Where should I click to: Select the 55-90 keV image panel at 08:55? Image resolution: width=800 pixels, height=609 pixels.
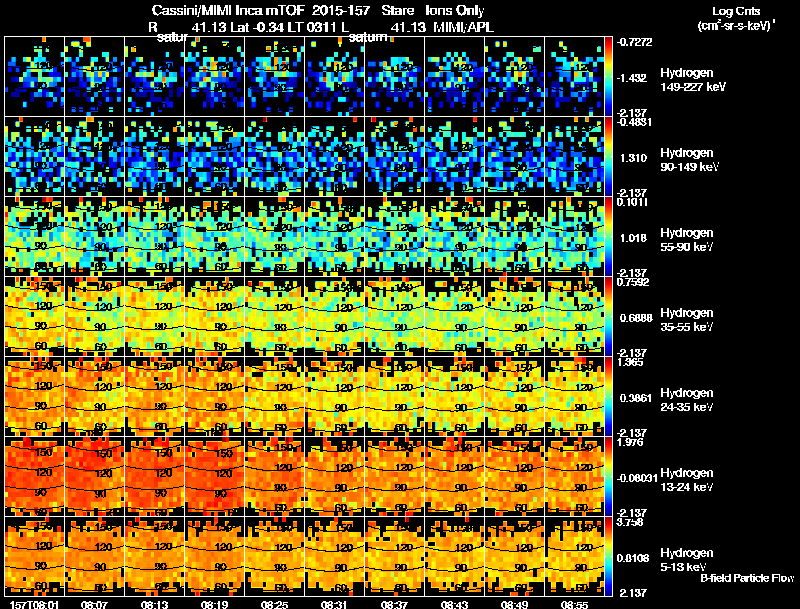tap(574, 237)
